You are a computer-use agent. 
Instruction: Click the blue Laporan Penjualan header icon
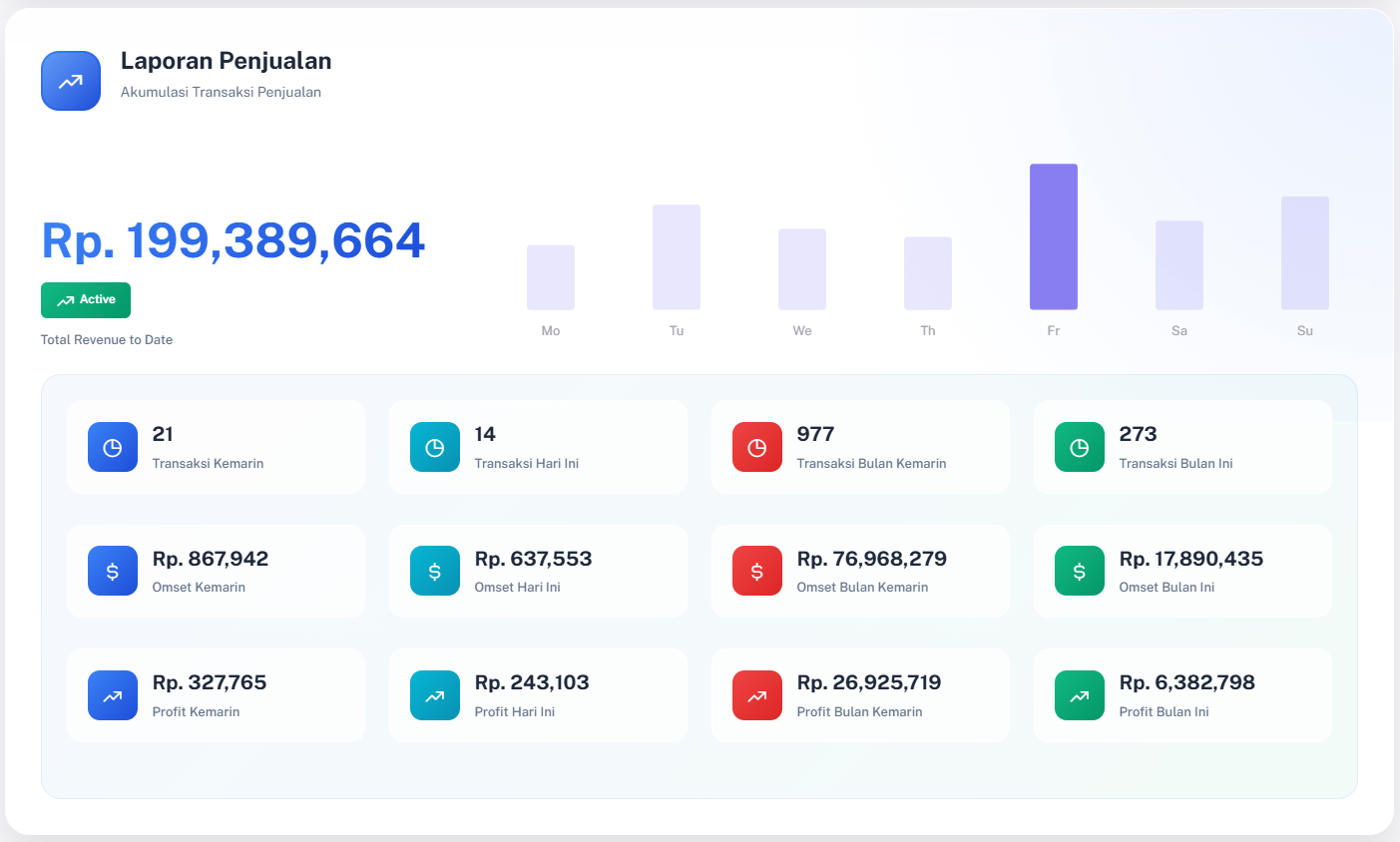(x=71, y=81)
